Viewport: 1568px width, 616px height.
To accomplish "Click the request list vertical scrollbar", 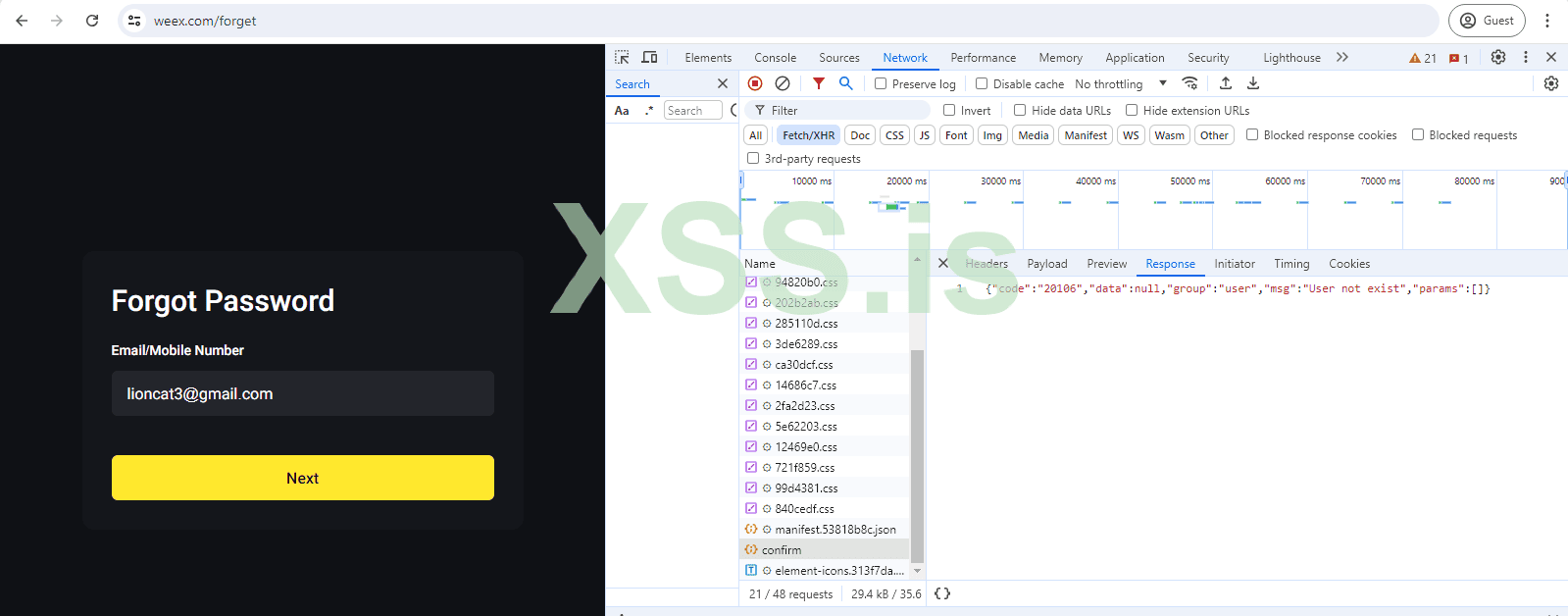I will tap(918, 455).
